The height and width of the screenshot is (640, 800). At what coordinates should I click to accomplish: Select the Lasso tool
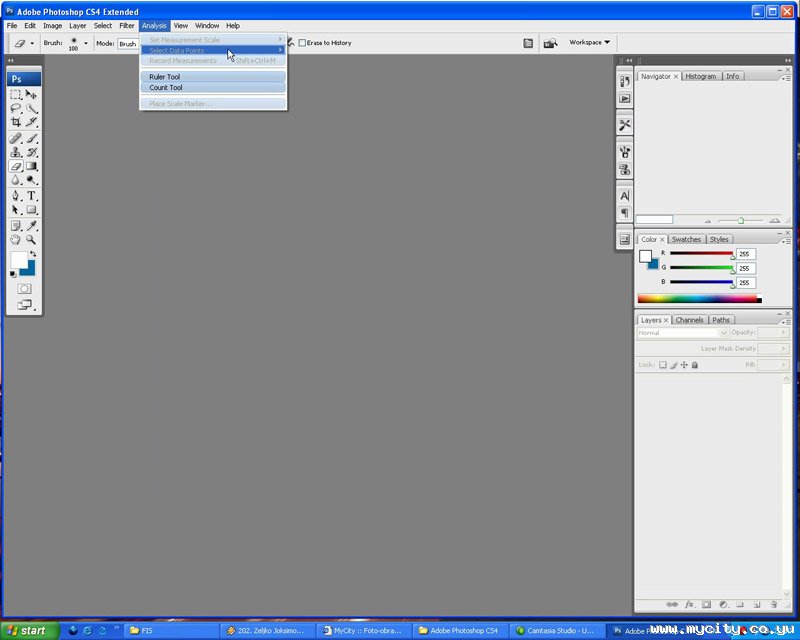coord(16,108)
